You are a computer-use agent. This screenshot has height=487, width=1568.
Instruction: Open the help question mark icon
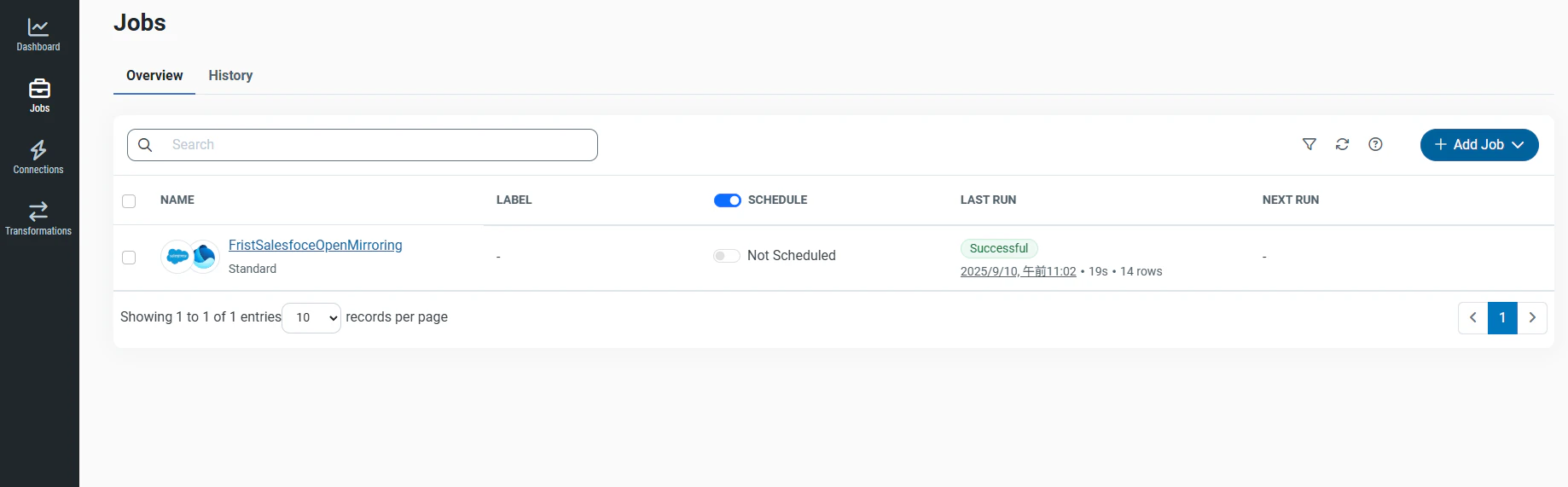pyautogui.click(x=1375, y=144)
